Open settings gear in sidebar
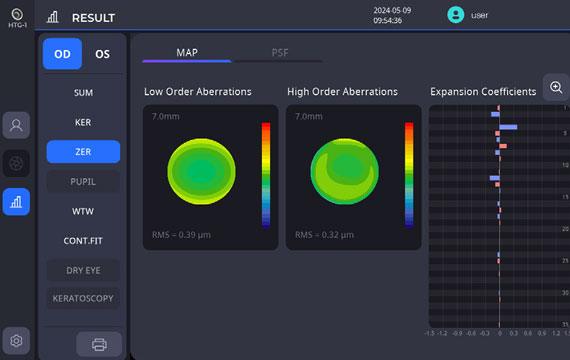Viewport: 570px width, 360px height. (x=16, y=341)
